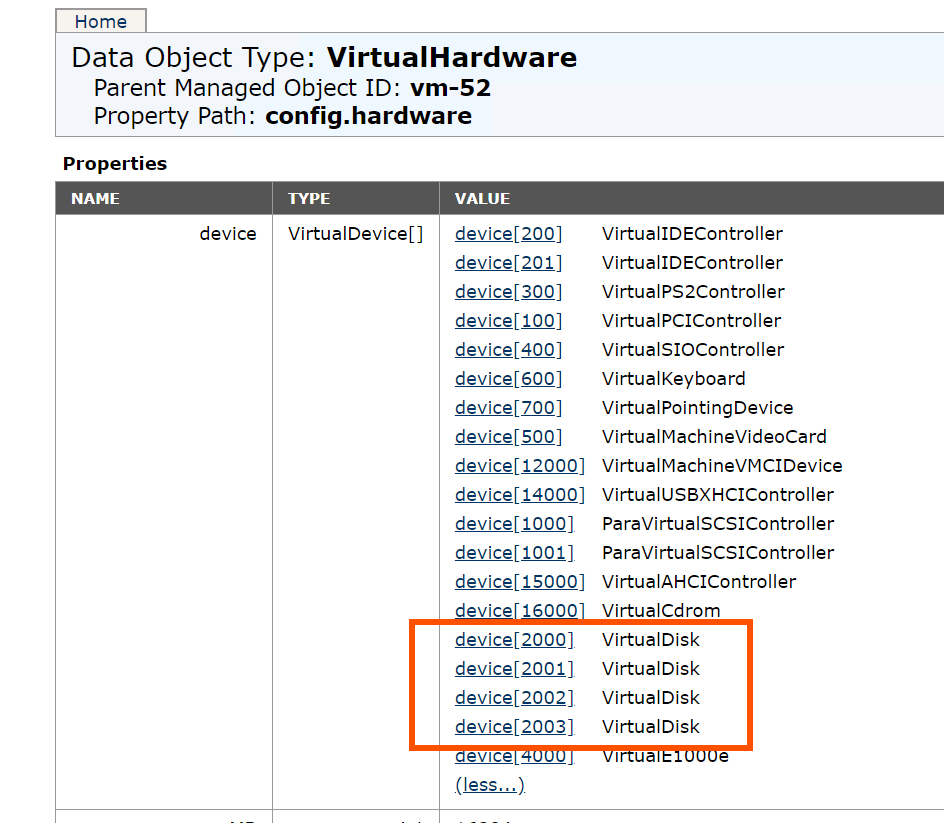Open device[2000] VirtualDisk link

(514, 640)
